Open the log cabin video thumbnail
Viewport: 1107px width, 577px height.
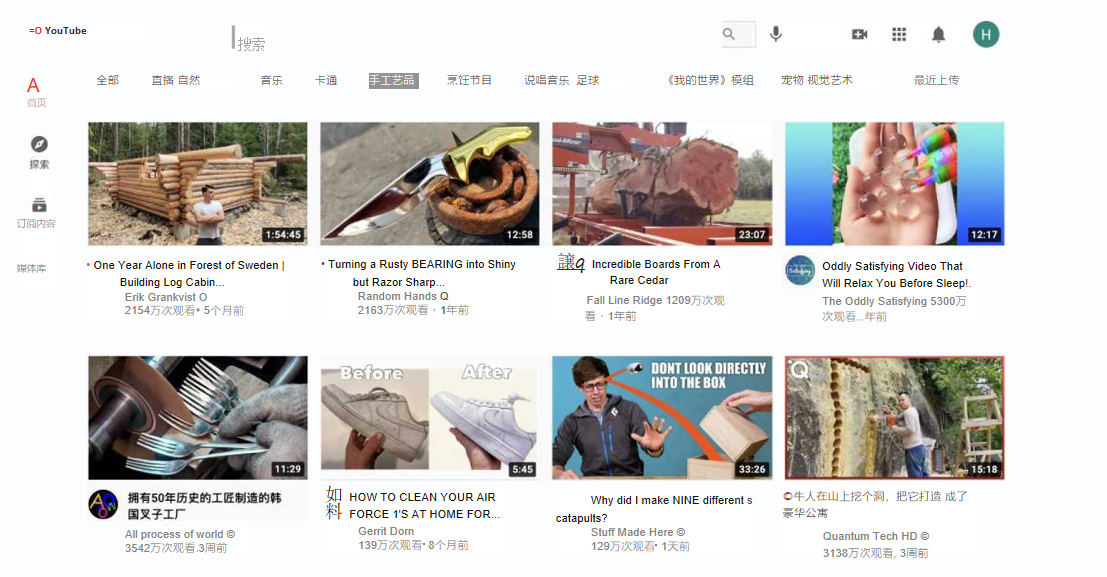tap(197, 184)
